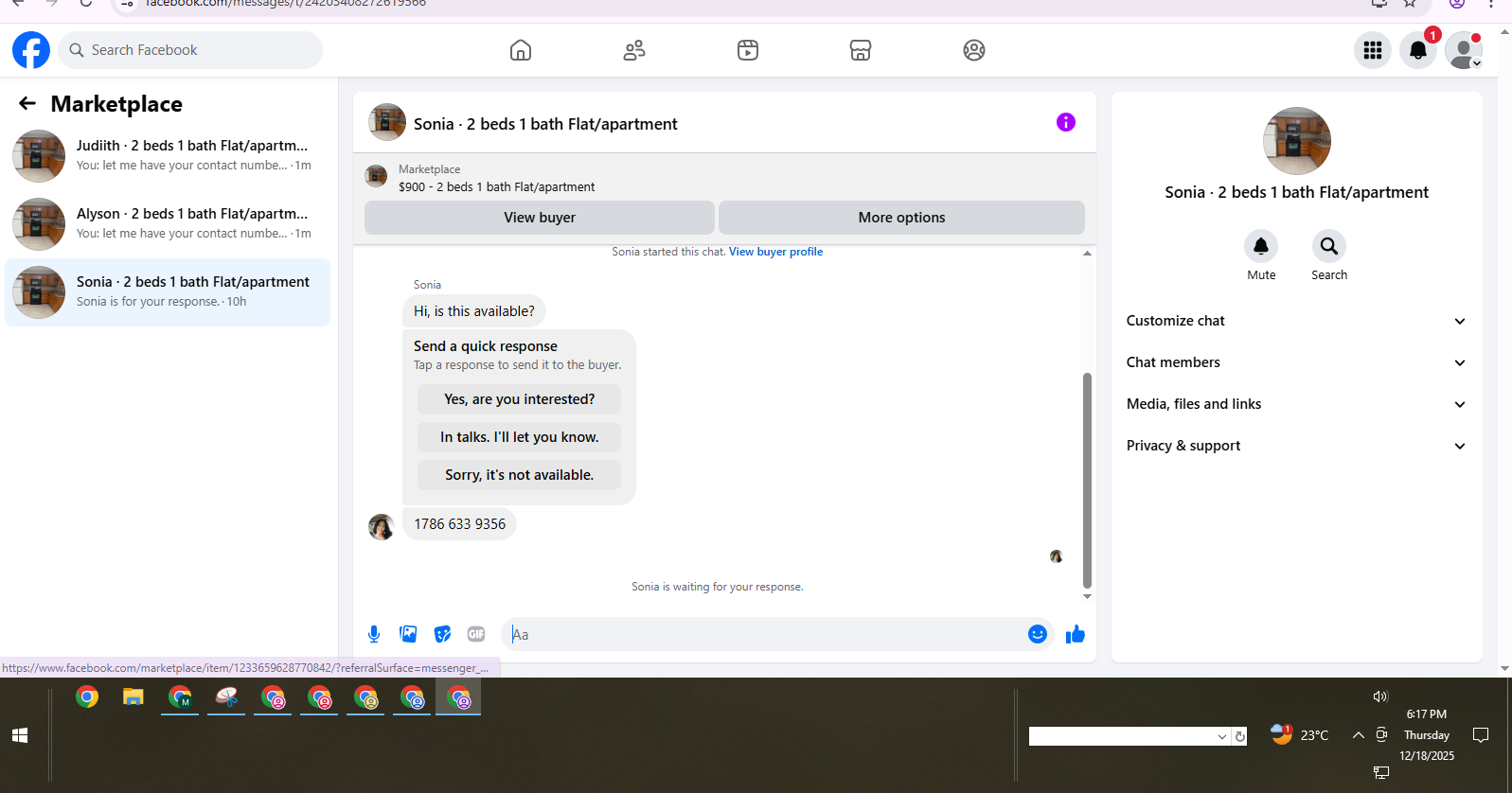Click the taskbar address bar refresh button

[1239, 736]
